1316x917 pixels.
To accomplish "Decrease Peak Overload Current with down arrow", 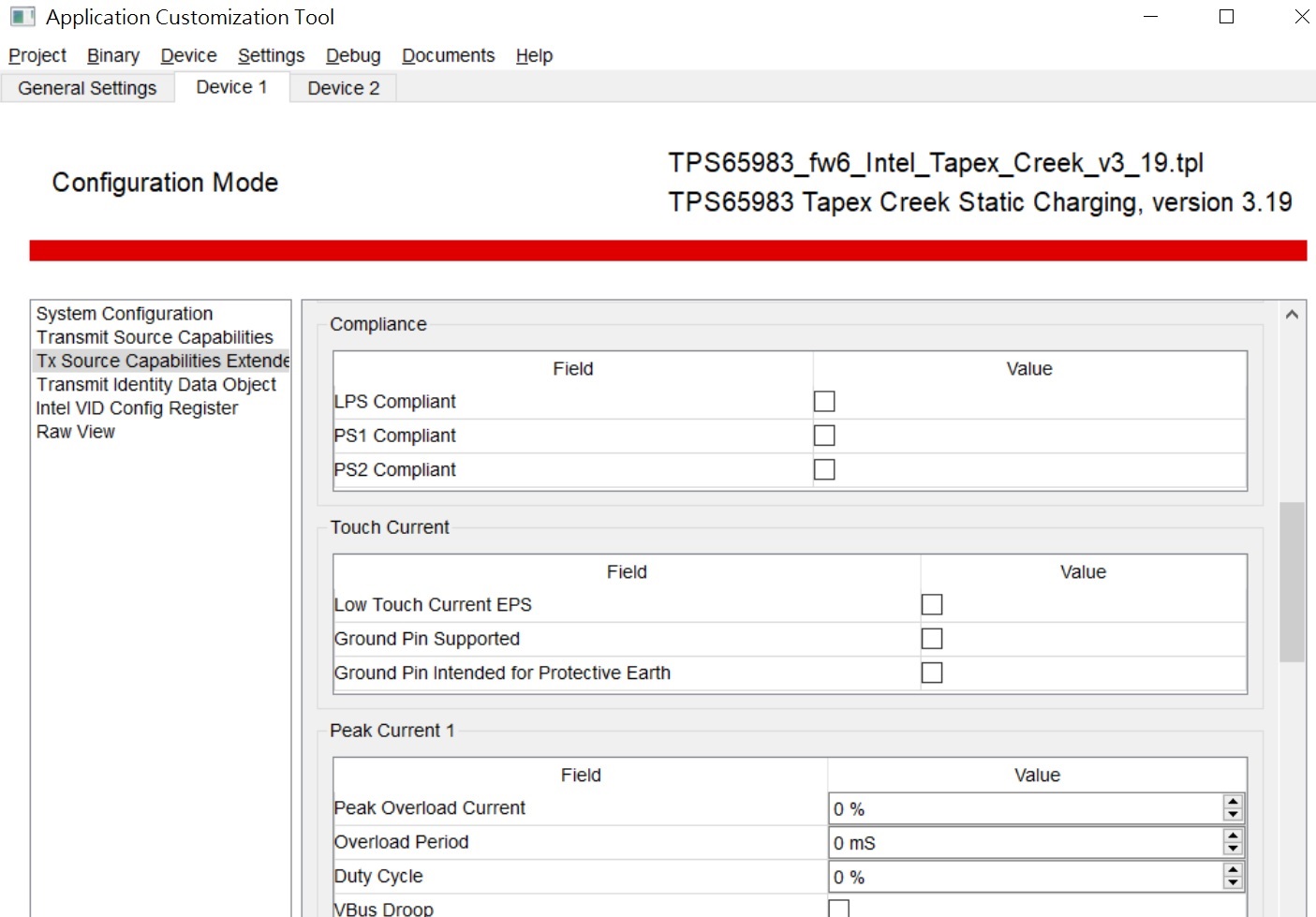I will click(1234, 815).
